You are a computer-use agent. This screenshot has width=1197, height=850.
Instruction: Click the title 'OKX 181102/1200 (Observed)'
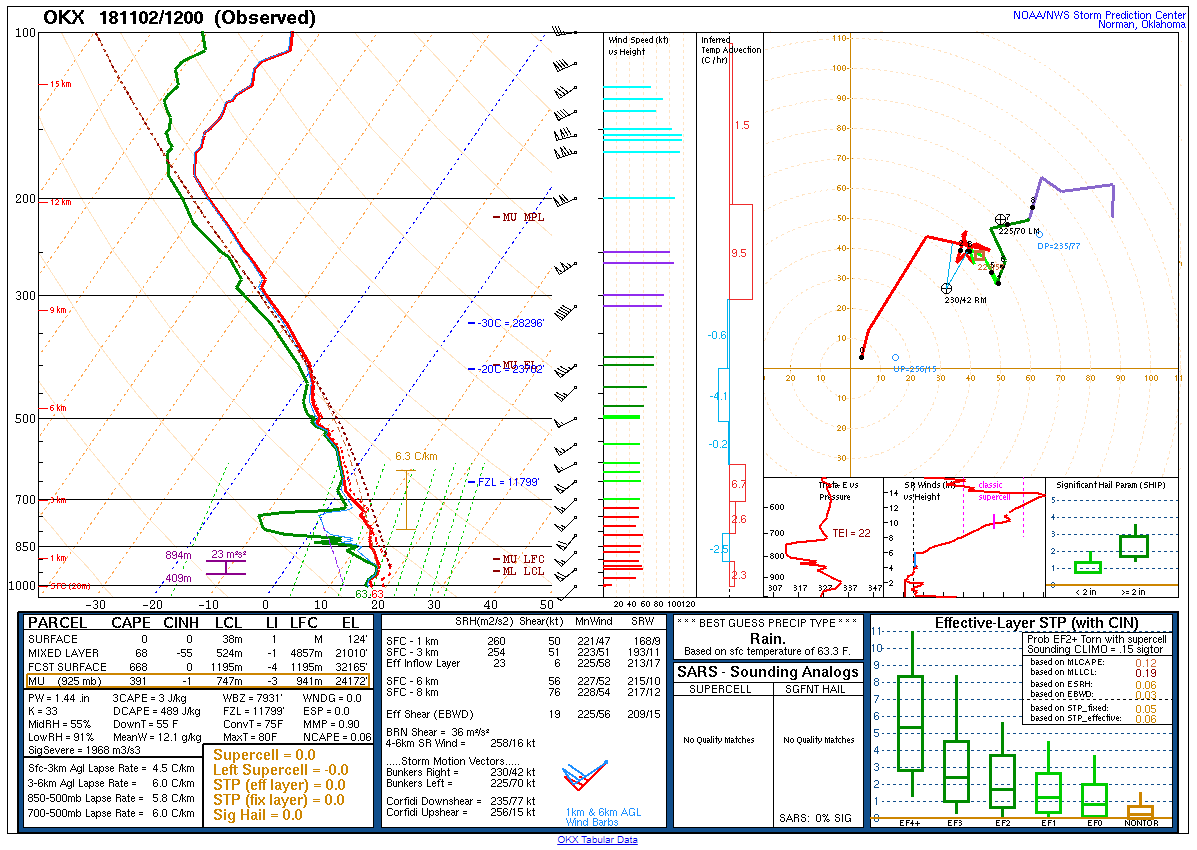(179, 17)
